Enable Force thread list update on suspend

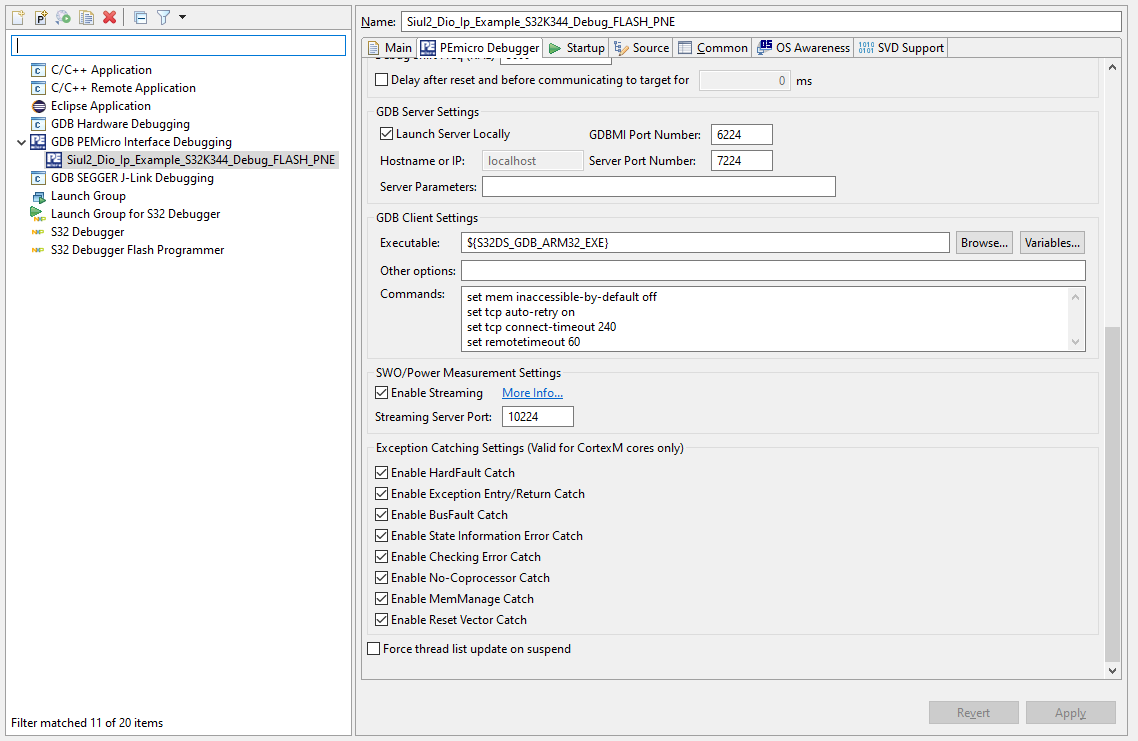(x=373, y=648)
